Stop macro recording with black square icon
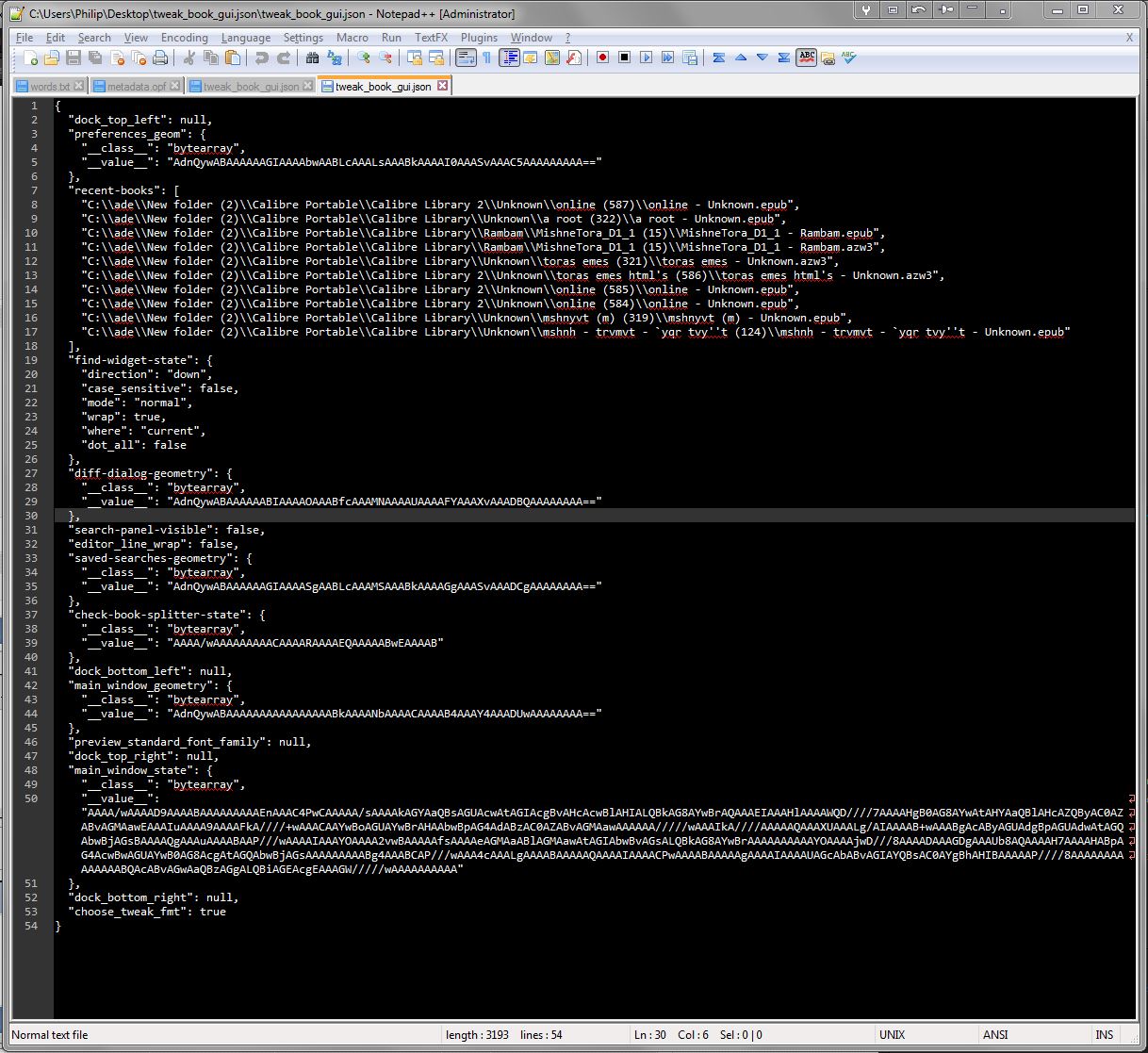Screen dimensions: 1148x1053 pyautogui.click(x=625, y=58)
